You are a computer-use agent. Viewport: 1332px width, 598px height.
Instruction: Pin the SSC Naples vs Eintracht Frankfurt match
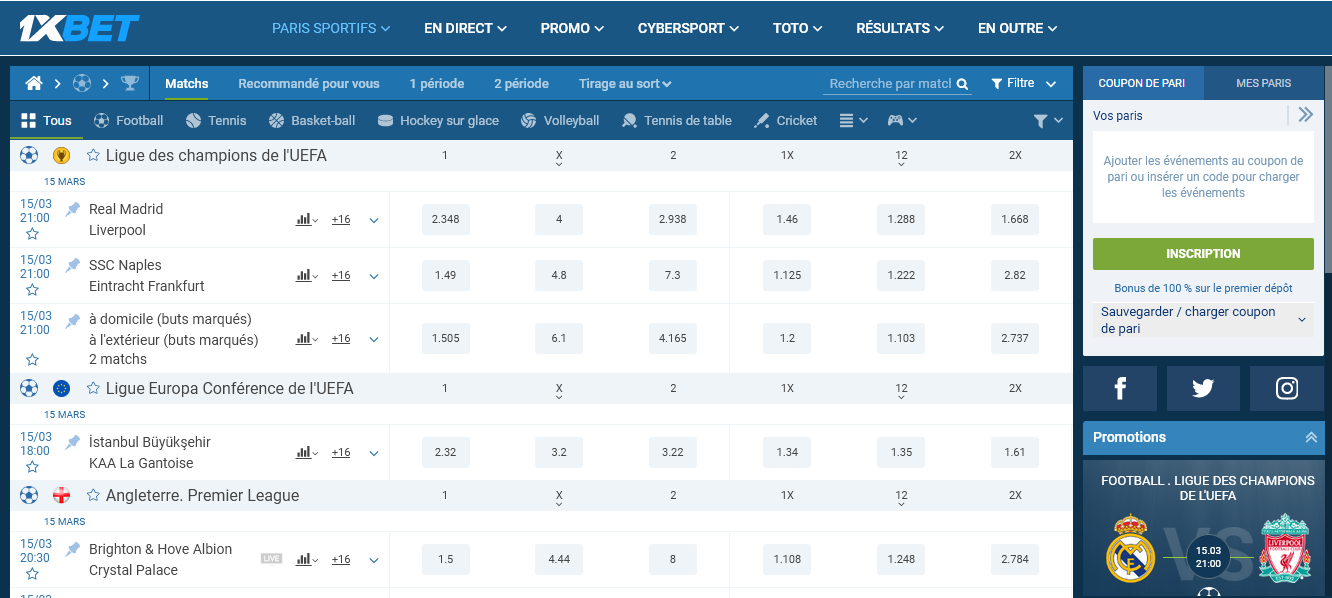point(73,265)
